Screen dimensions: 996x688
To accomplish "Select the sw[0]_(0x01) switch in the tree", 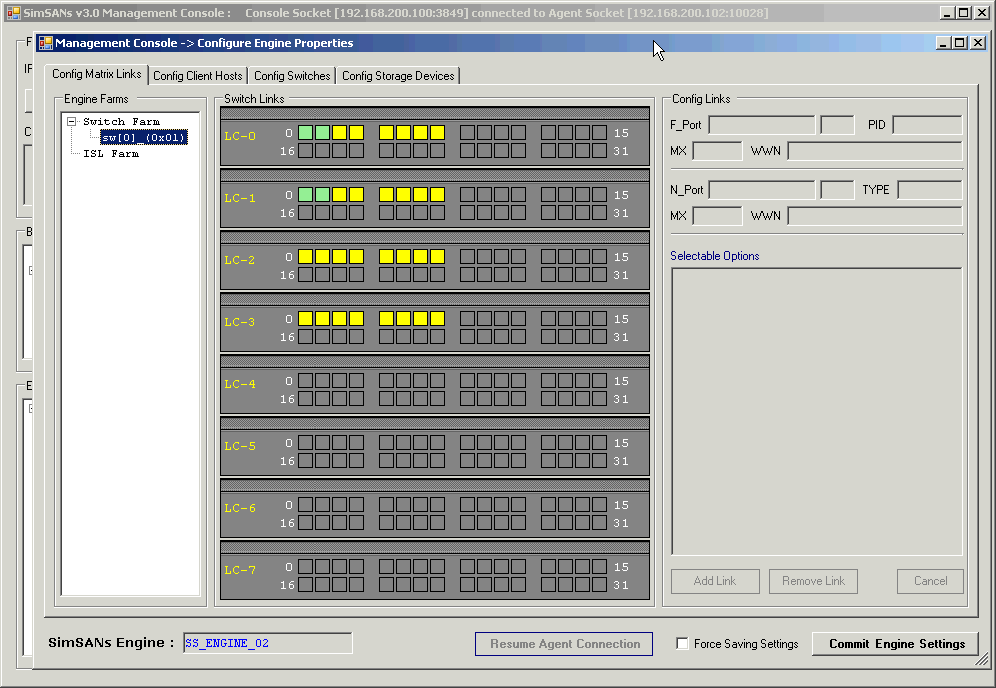I will point(144,137).
